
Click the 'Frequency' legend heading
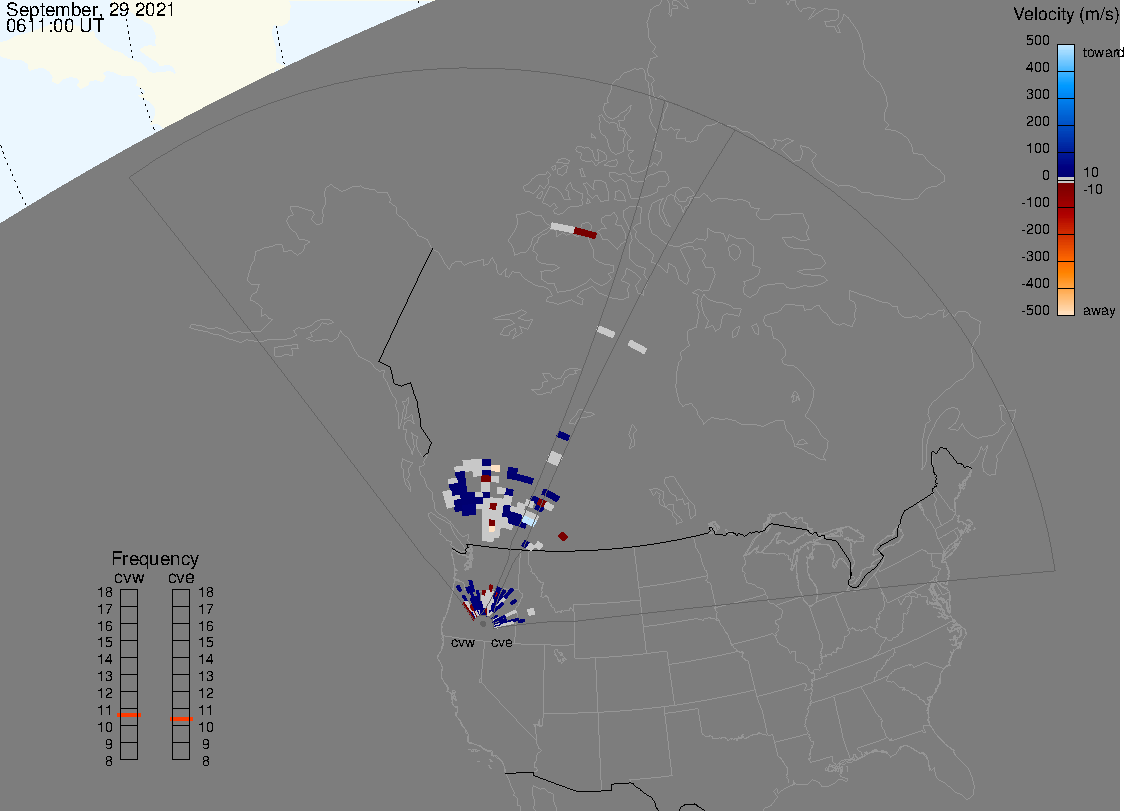[155, 559]
